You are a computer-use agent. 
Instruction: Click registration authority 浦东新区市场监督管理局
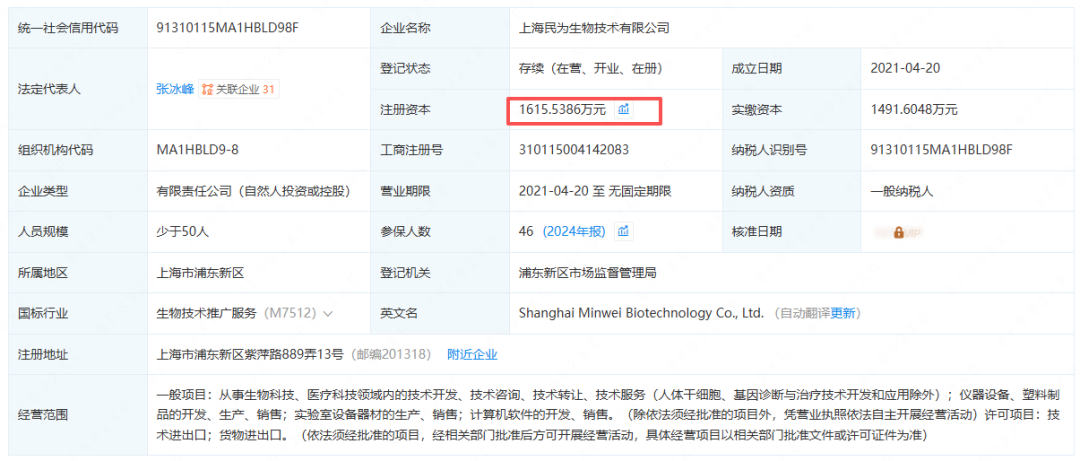588,273
